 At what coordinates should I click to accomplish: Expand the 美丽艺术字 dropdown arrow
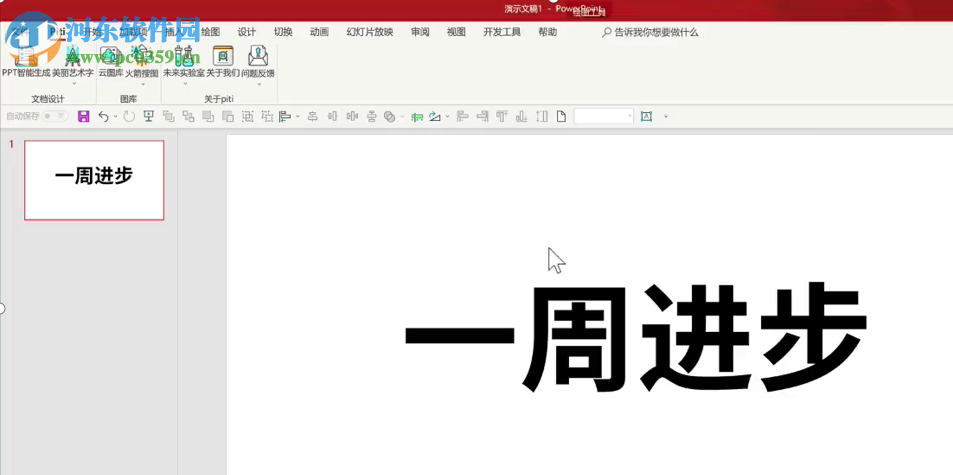pyautogui.click(x=74, y=84)
